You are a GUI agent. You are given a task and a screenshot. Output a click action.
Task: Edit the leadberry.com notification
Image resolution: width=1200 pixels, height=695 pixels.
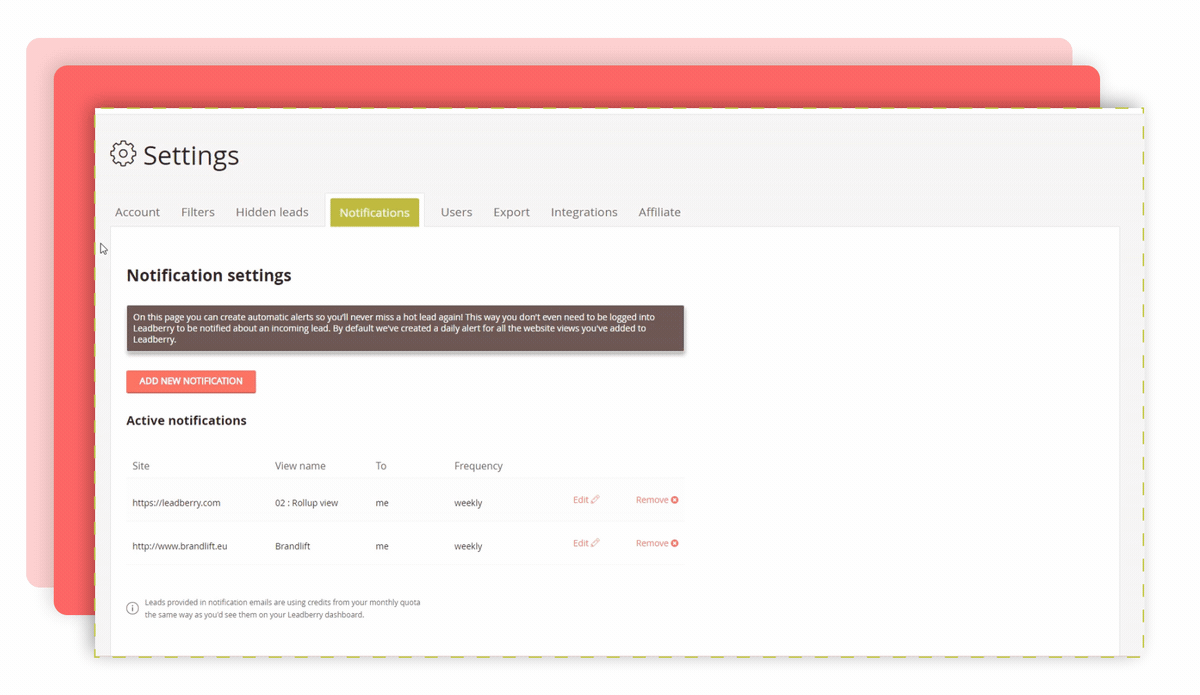coord(586,500)
